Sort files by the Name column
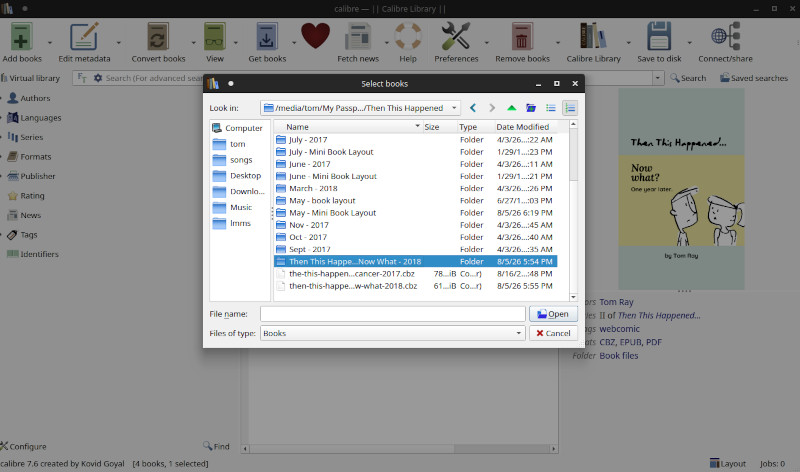The width and height of the screenshot is (800, 472). pyautogui.click(x=348, y=127)
